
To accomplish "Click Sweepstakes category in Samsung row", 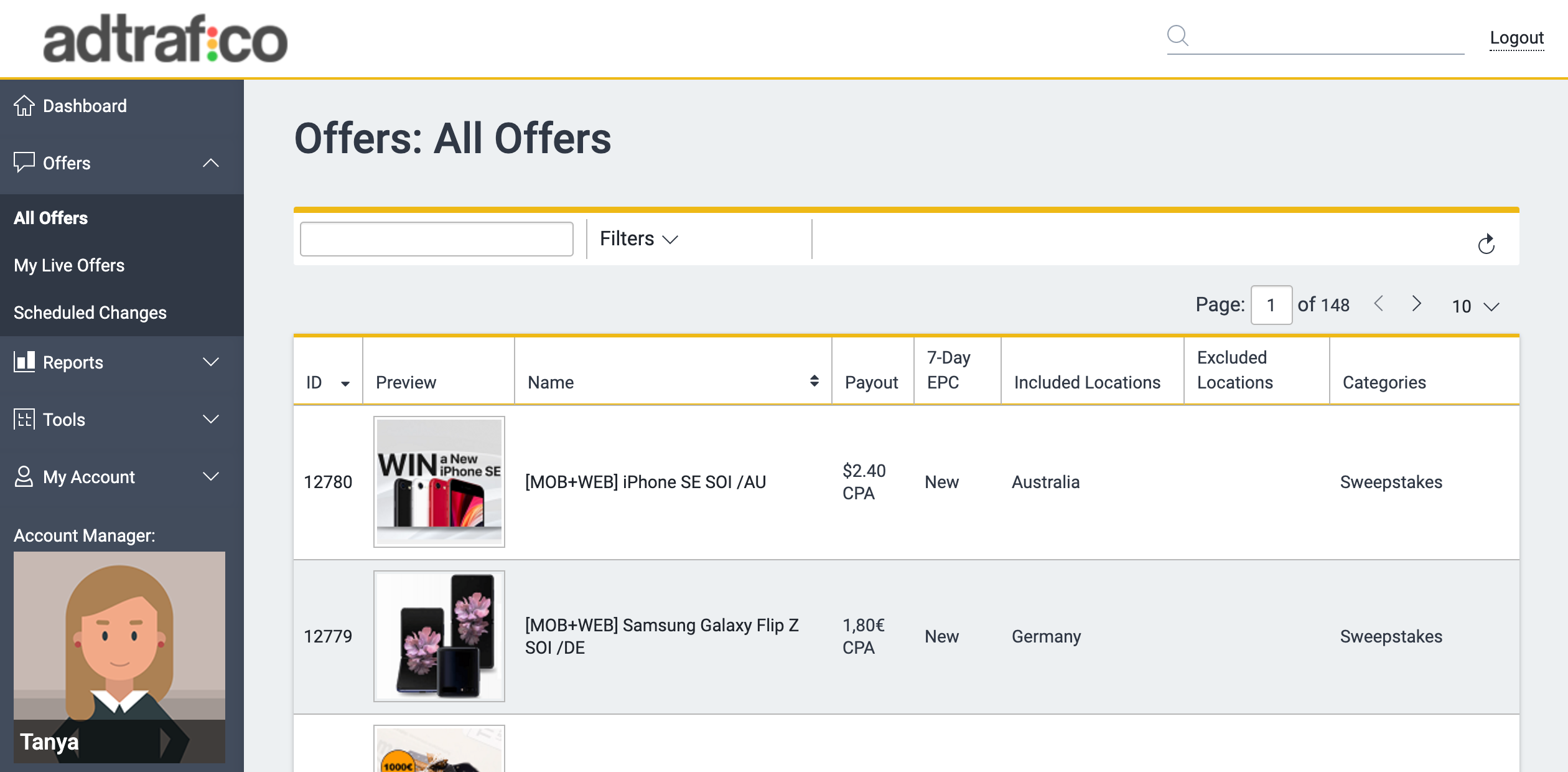I will click(1391, 636).
